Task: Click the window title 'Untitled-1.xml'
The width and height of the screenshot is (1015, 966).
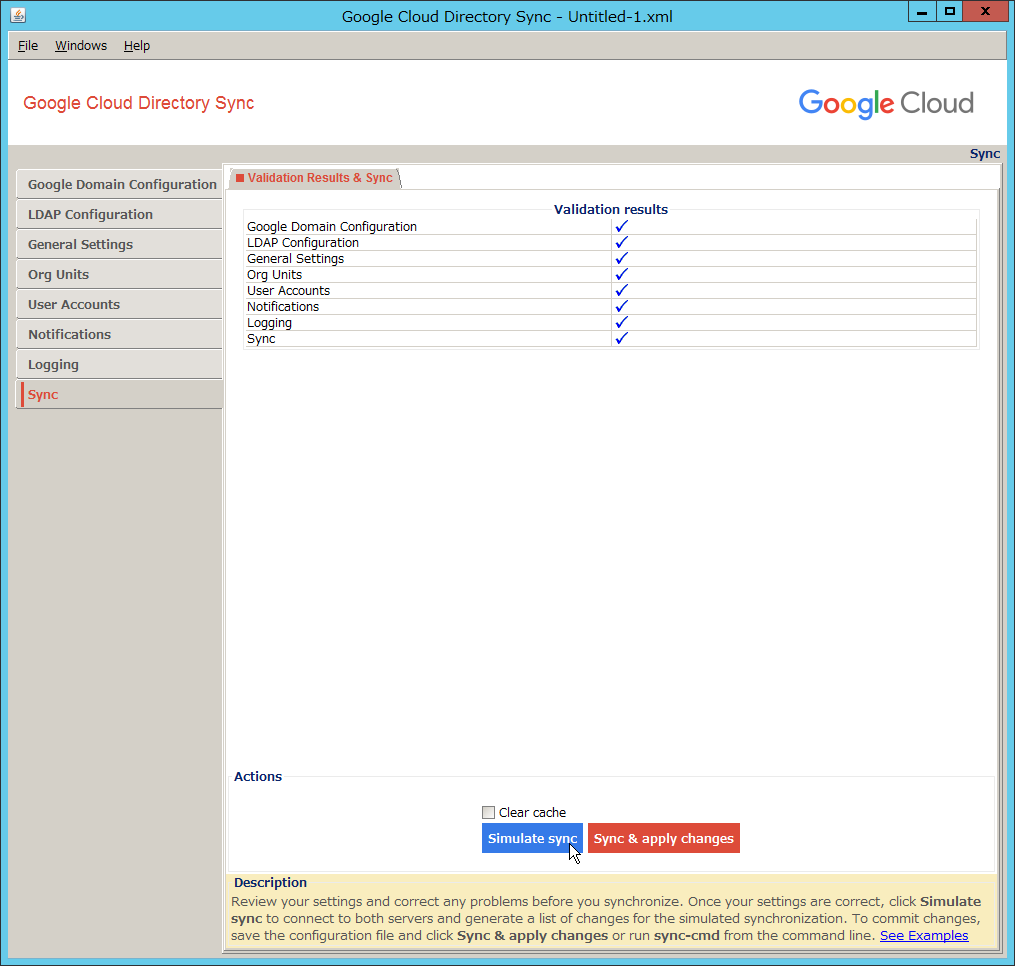Action: 620,16
